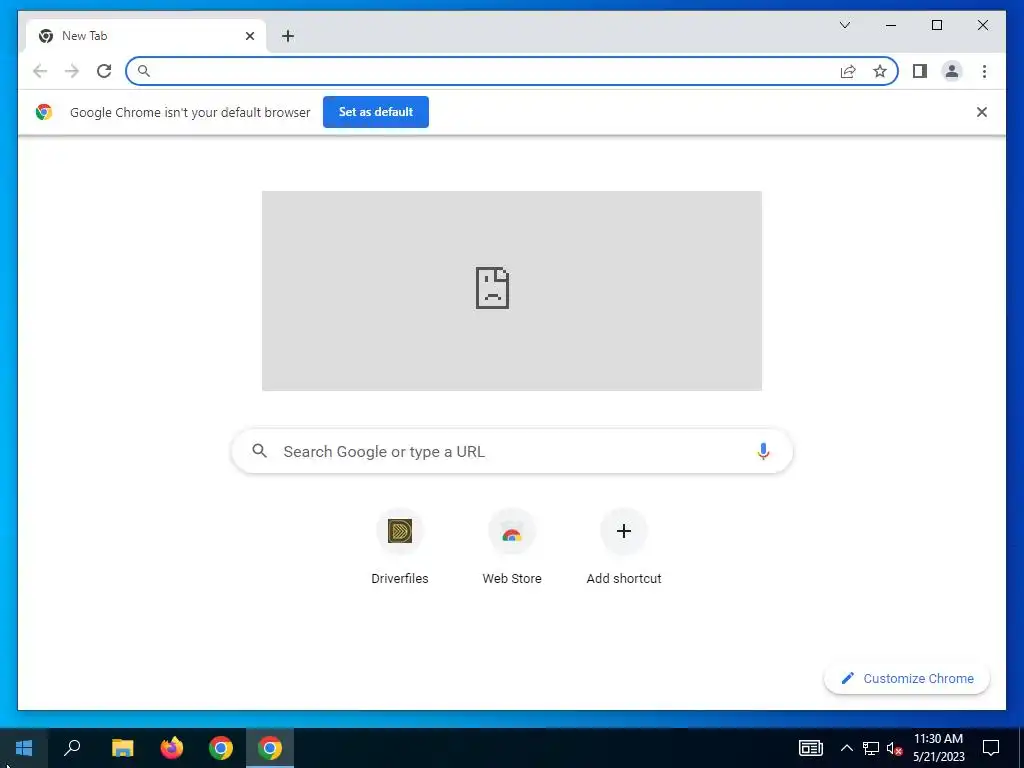Click the address bar search magnifier icon
The width and height of the screenshot is (1024, 768).
click(x=144, y=71)
